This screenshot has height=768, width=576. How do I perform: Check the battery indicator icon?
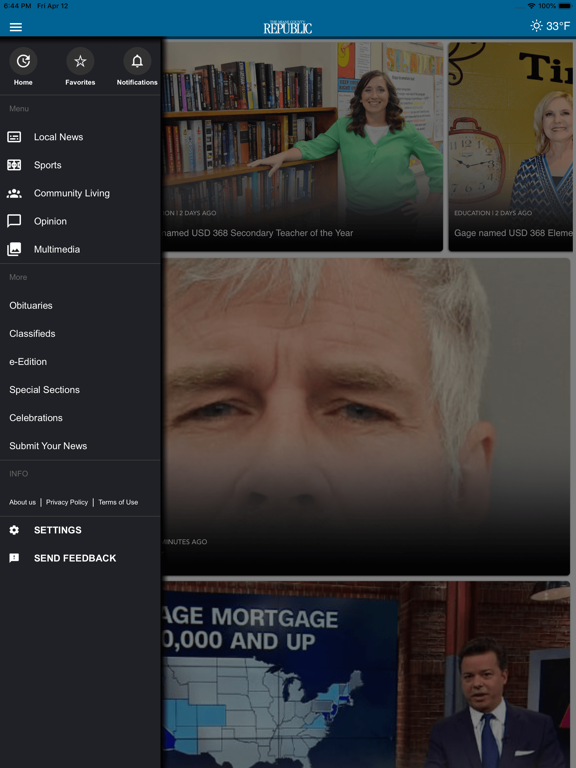point(565,6)
